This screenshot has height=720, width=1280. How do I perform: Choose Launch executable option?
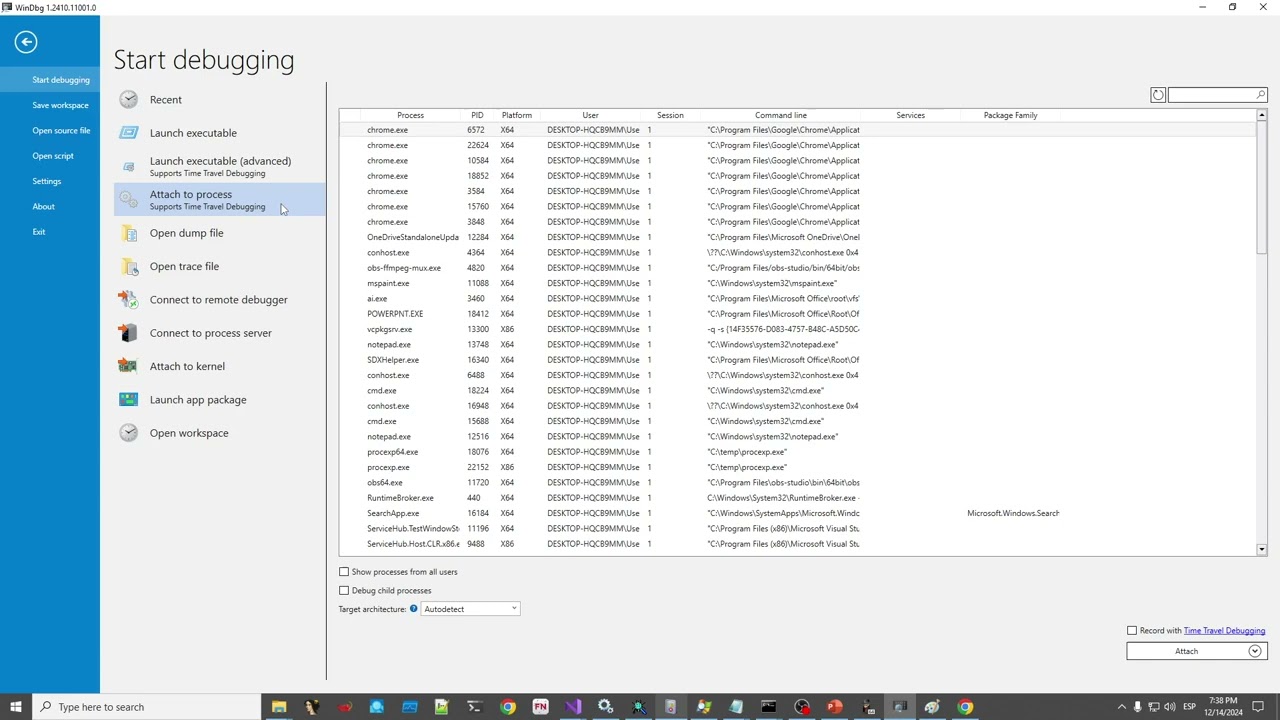coord(219,133)
